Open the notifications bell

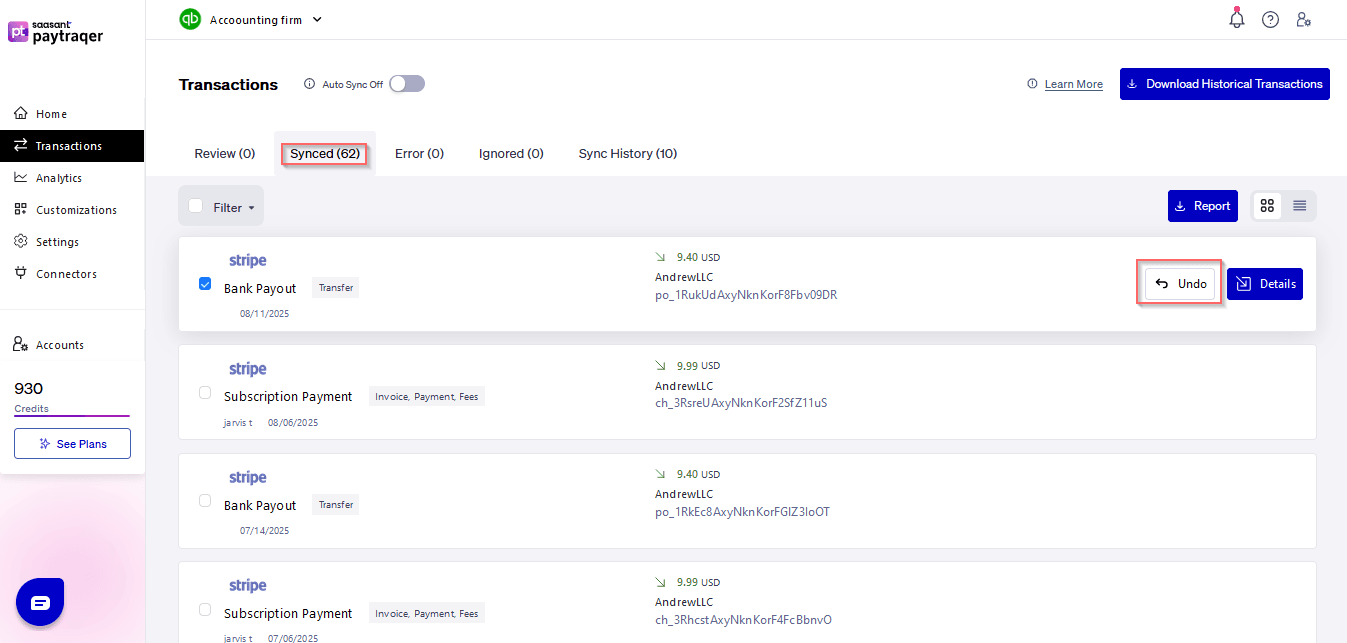coord(1237,18)
